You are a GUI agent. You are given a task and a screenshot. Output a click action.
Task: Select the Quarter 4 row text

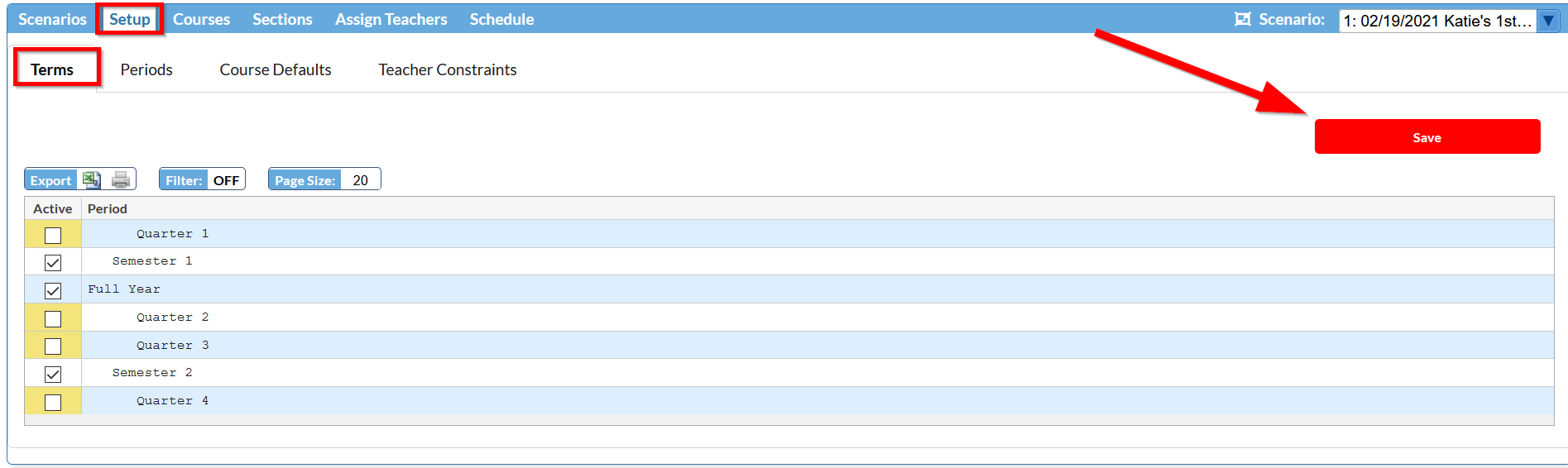tap(172, 401)
